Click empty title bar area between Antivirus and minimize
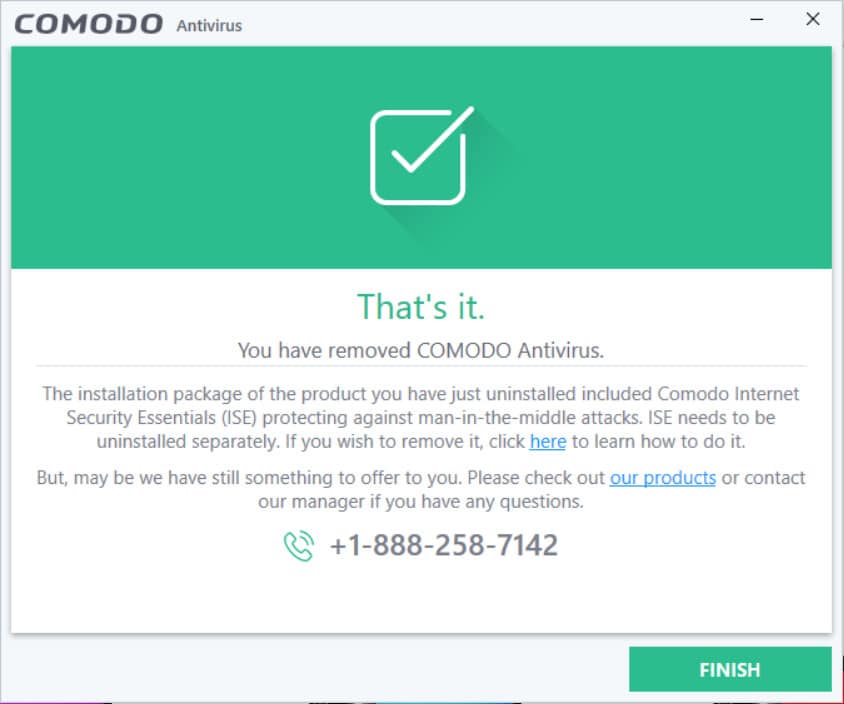844x704 pixels. pos(484,24)
